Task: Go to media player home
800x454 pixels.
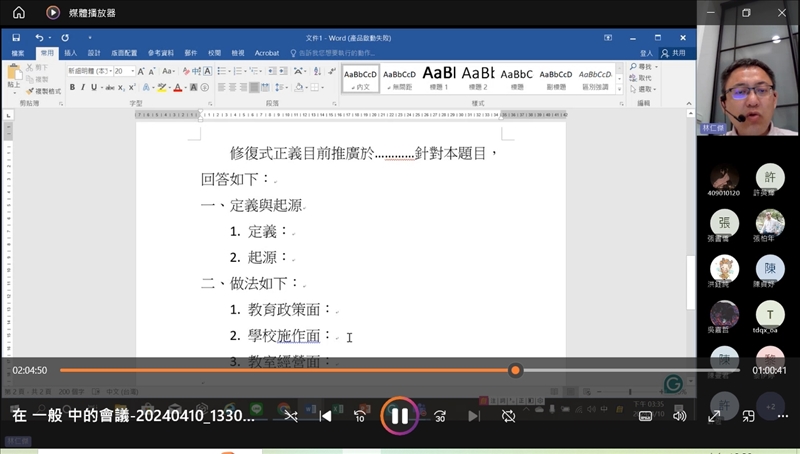Action: pos(18,13)
